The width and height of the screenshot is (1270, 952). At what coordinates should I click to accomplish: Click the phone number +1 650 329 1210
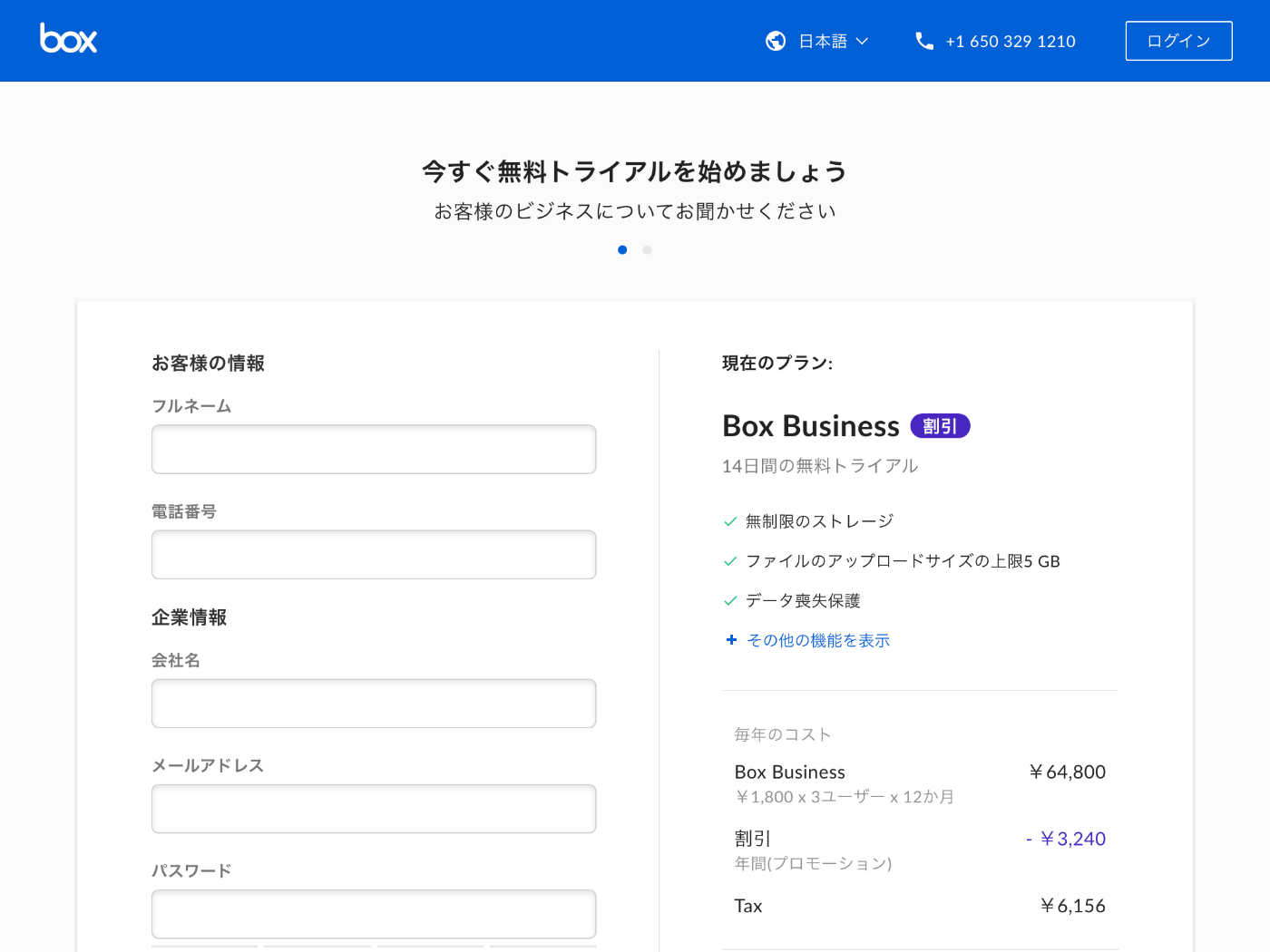(x=1011, y=41)
